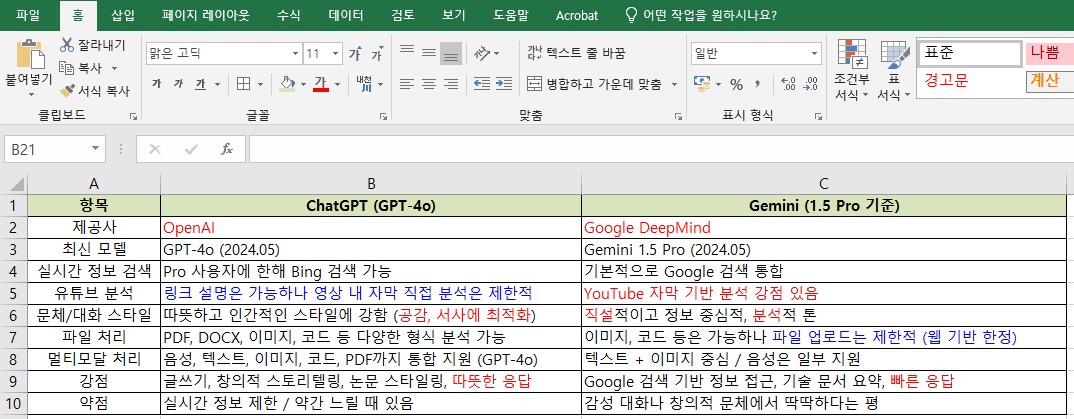Decrease decimal places

pyautogui.click(x=811, y=84)
